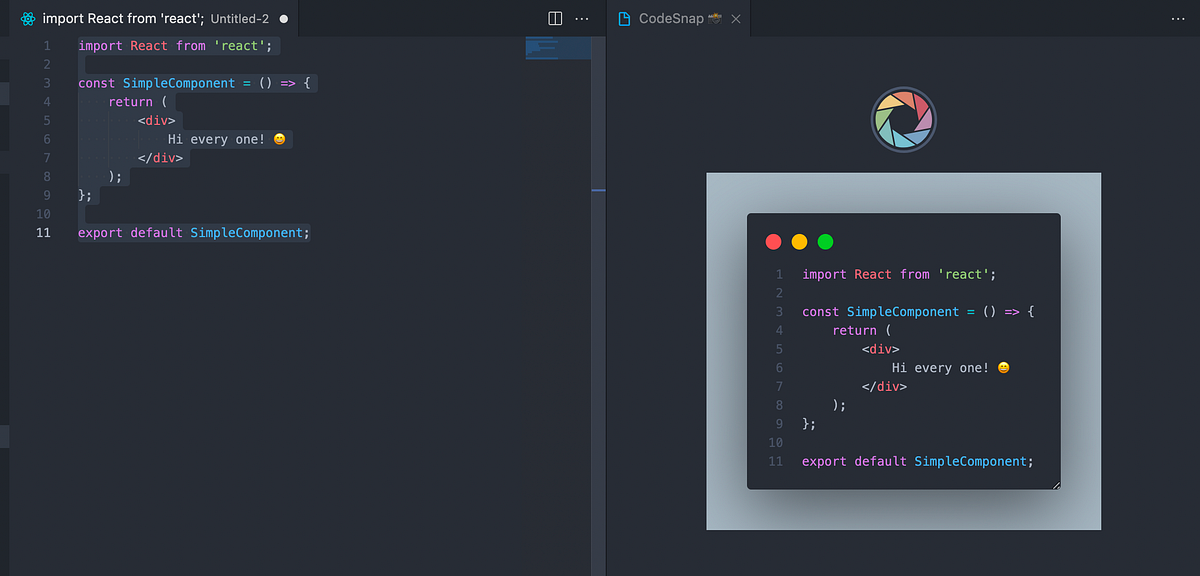Click the smiling emoji on code line 6
This screenshot has width=1200, height=576.
(278, 139)
